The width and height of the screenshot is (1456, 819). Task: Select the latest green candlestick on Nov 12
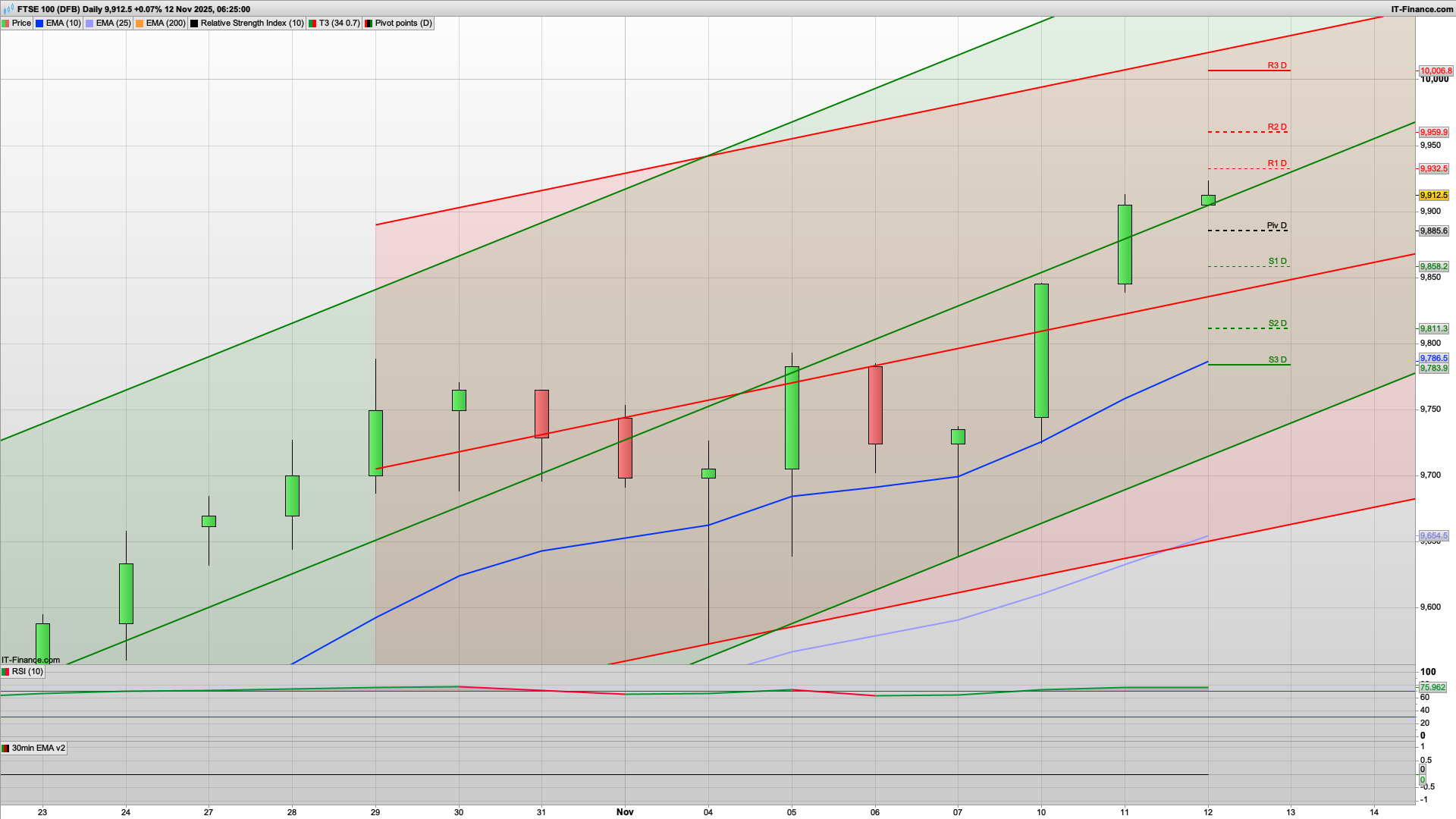[x=1209, y=200]
